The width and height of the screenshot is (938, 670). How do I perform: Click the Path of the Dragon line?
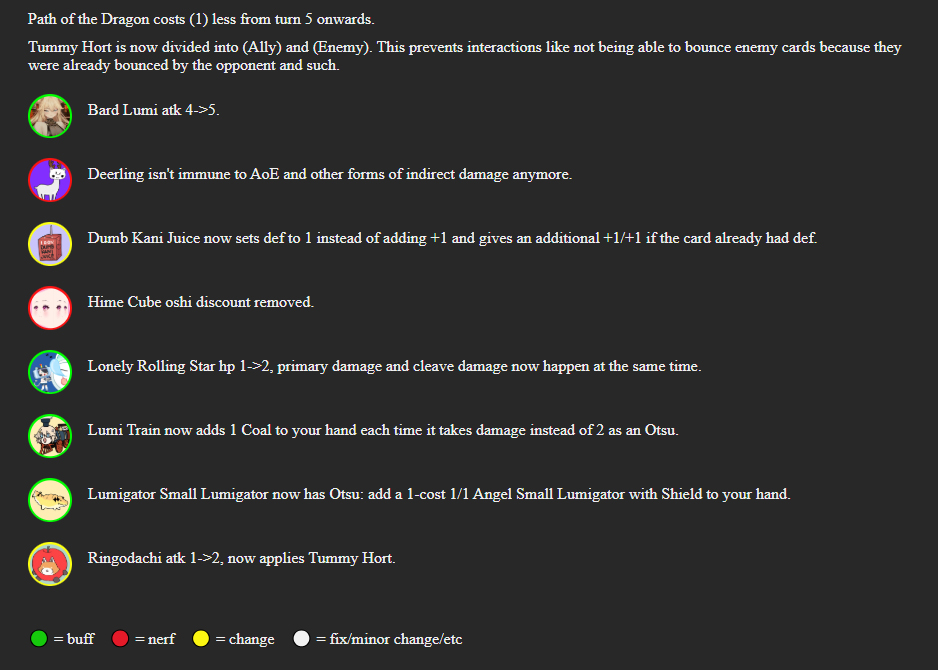point(201,20)
